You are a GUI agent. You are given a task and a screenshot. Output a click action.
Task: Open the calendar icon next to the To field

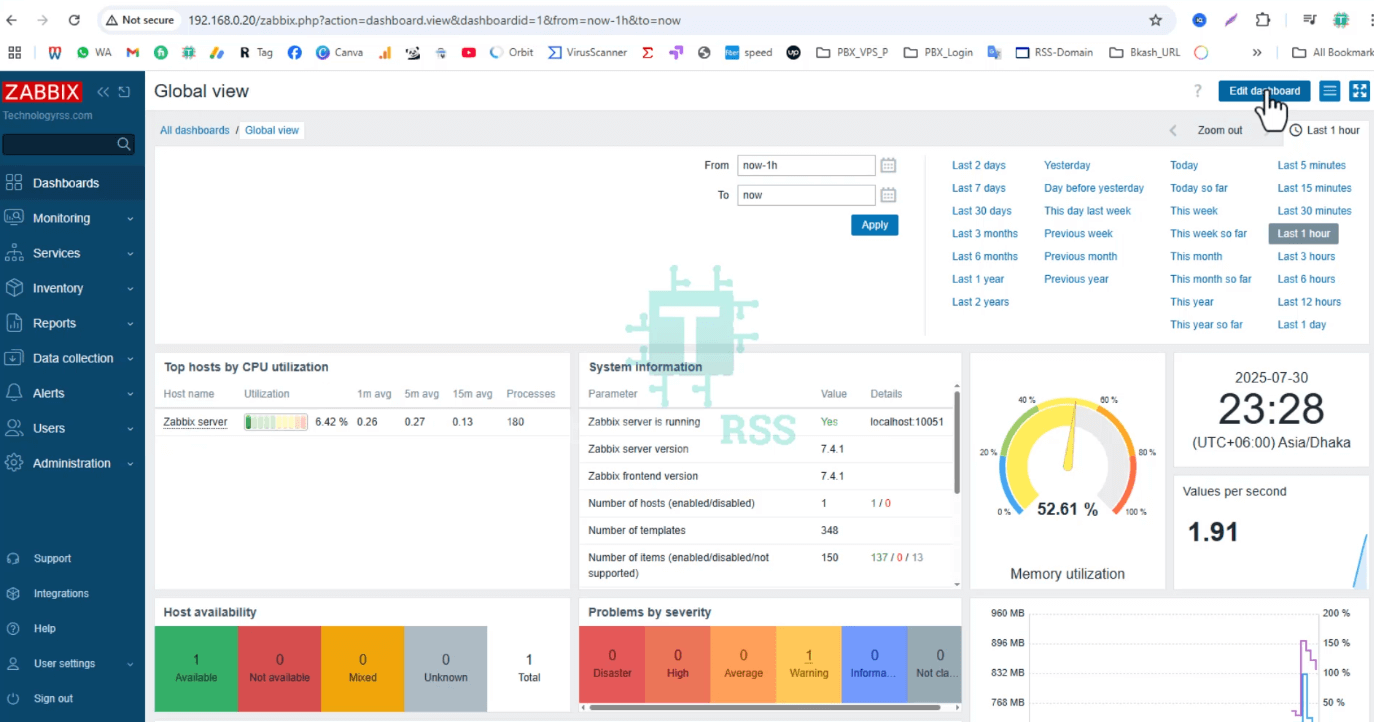coord(888,195)
